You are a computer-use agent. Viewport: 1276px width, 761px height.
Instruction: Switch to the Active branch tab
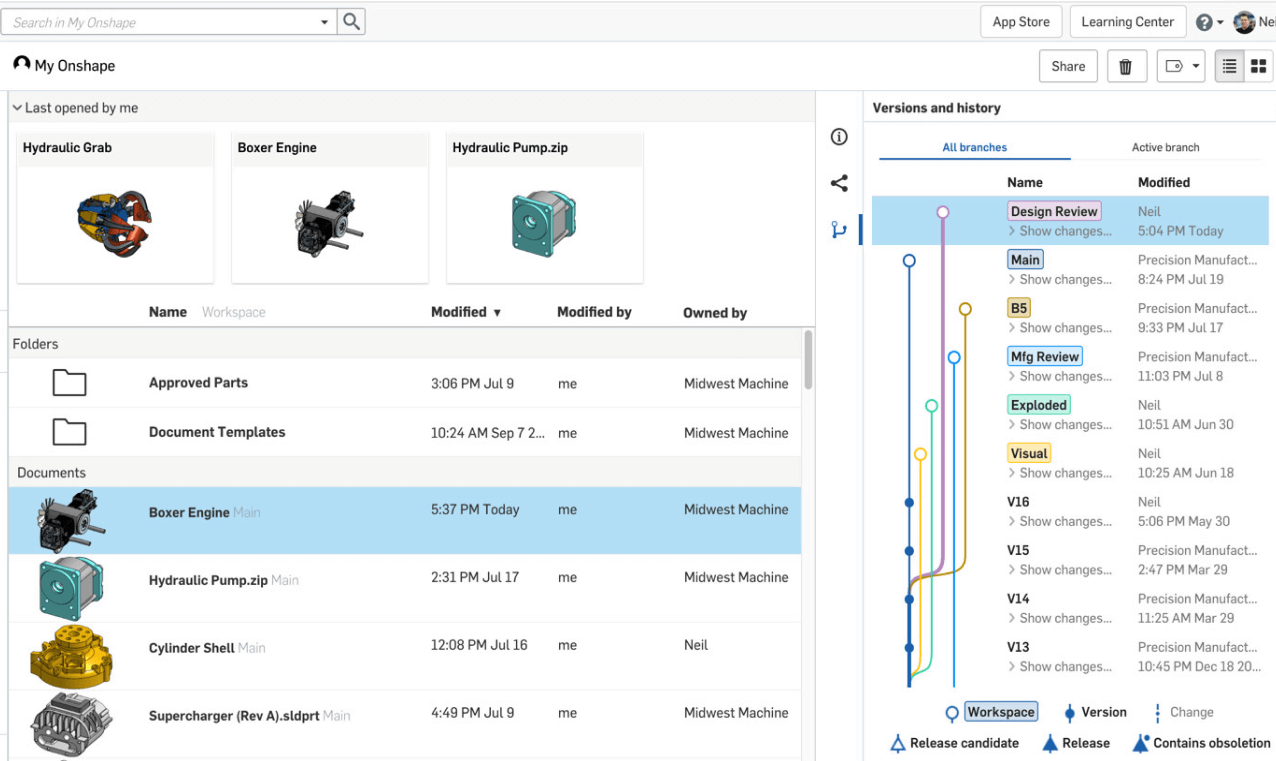1165,146
